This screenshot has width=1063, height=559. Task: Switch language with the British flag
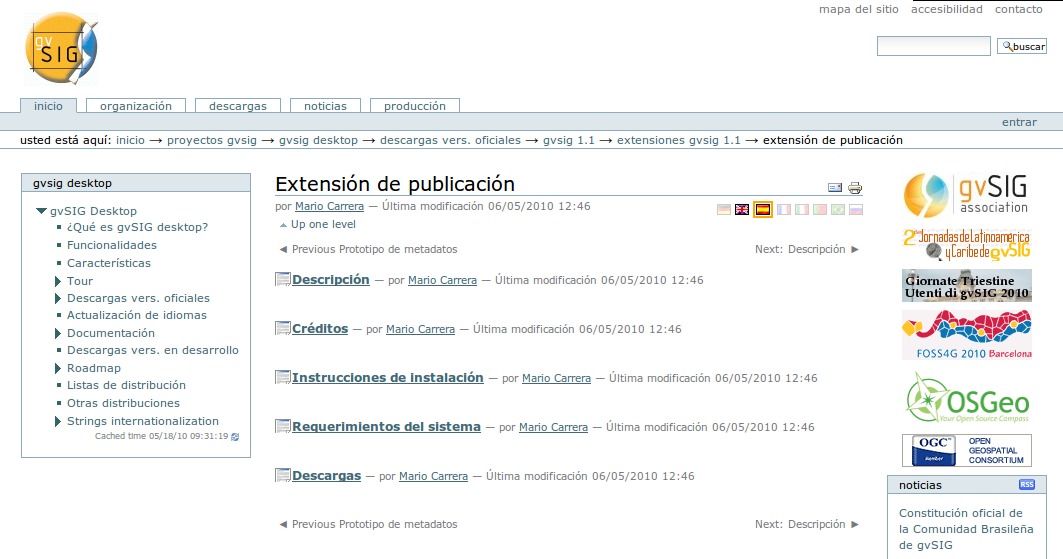(742, 209)
